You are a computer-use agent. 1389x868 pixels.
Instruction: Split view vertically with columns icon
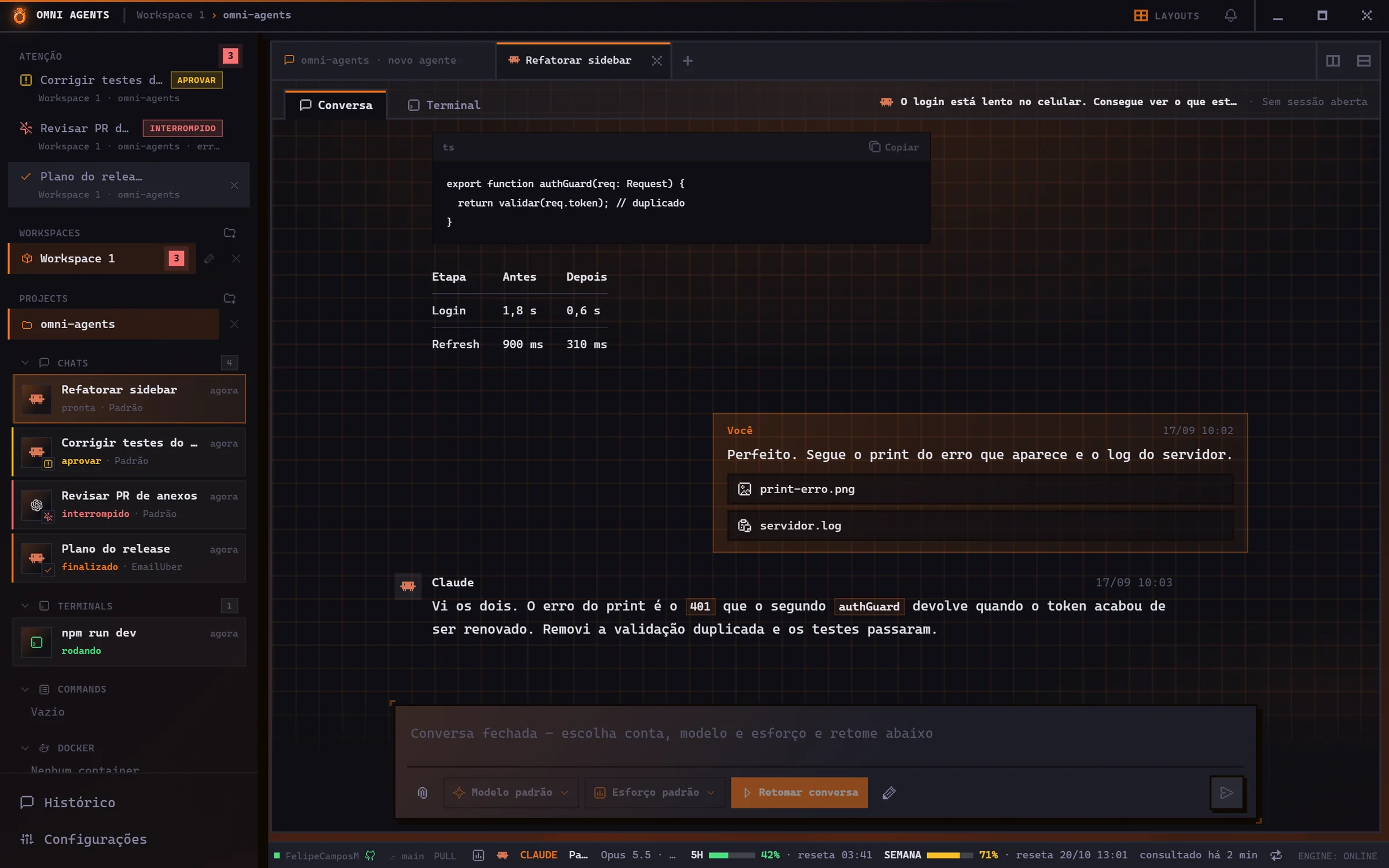click(x=1333, y=60)
